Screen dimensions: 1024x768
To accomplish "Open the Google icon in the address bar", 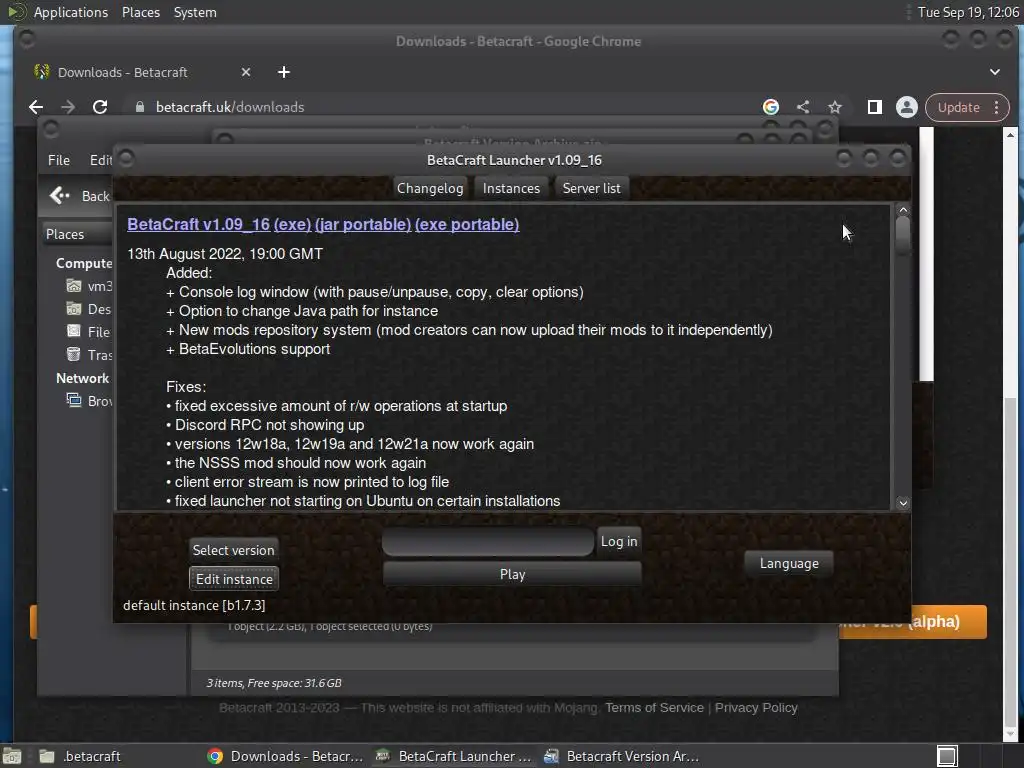I will (x=771, y=107).
